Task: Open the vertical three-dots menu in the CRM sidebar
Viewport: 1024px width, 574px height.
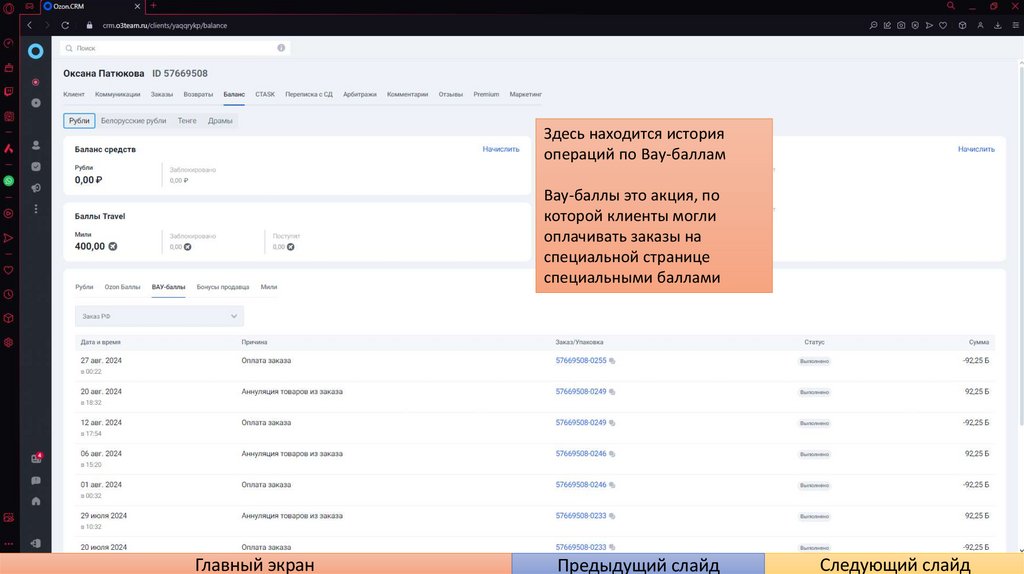Action: 36,209
